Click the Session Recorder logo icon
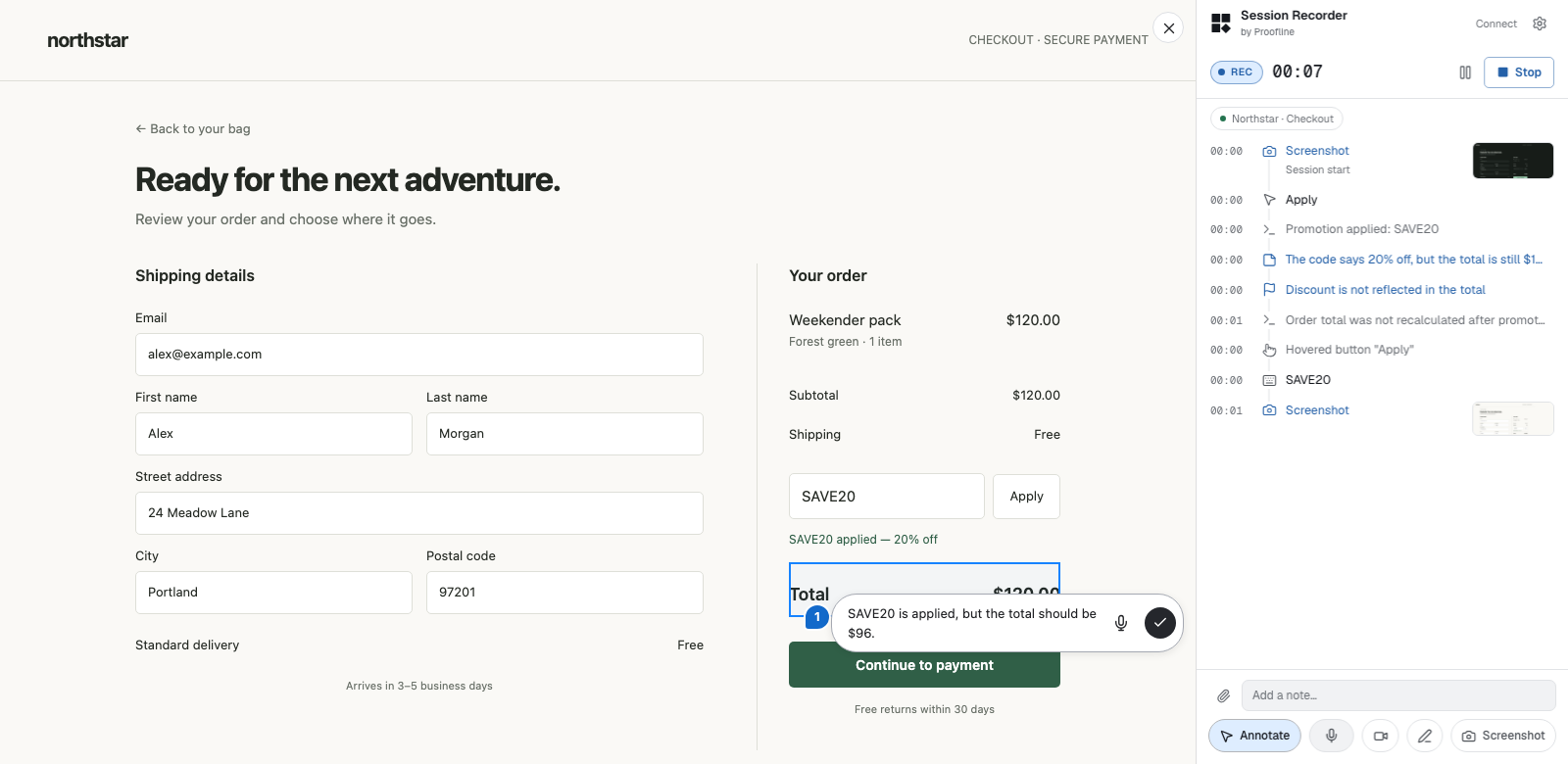The width and height of the screenshot is (1568, 764). [1221, 24]
